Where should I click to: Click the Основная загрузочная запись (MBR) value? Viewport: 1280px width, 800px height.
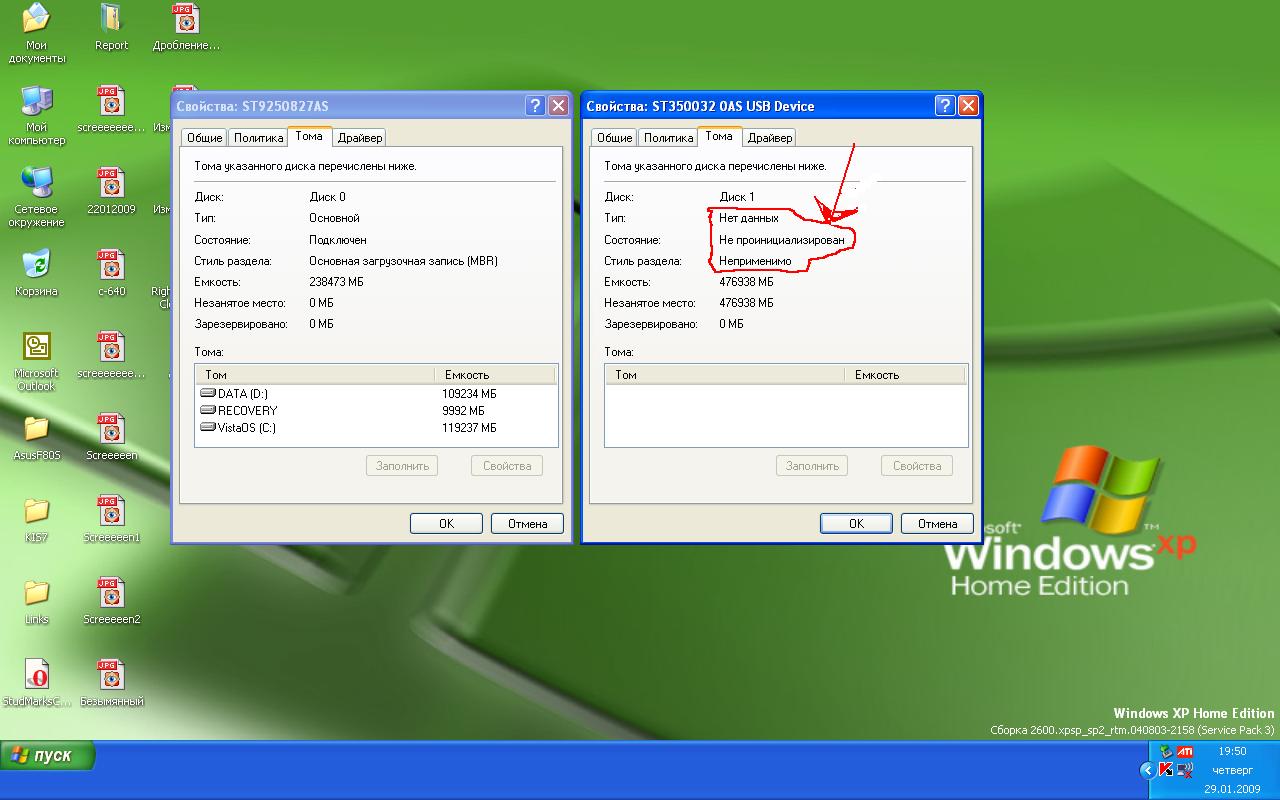pyautogui.click(x=403, y=261)
